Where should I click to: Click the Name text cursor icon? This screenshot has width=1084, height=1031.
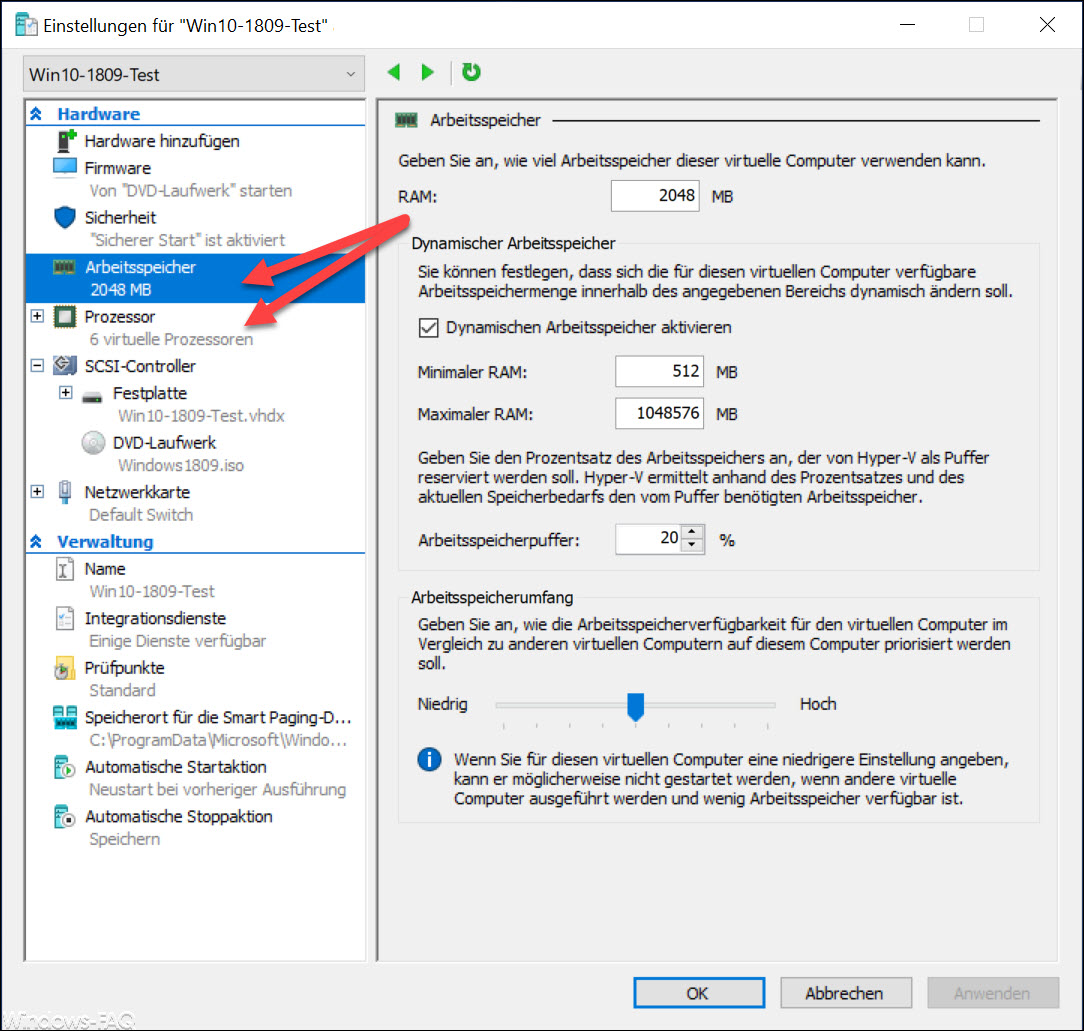tap(64, 569)
